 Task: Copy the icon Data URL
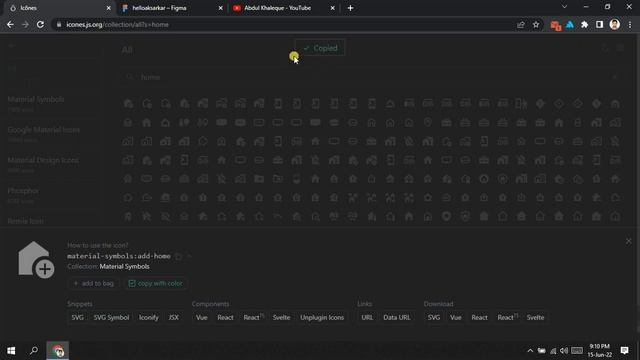[x=397, y=318]
